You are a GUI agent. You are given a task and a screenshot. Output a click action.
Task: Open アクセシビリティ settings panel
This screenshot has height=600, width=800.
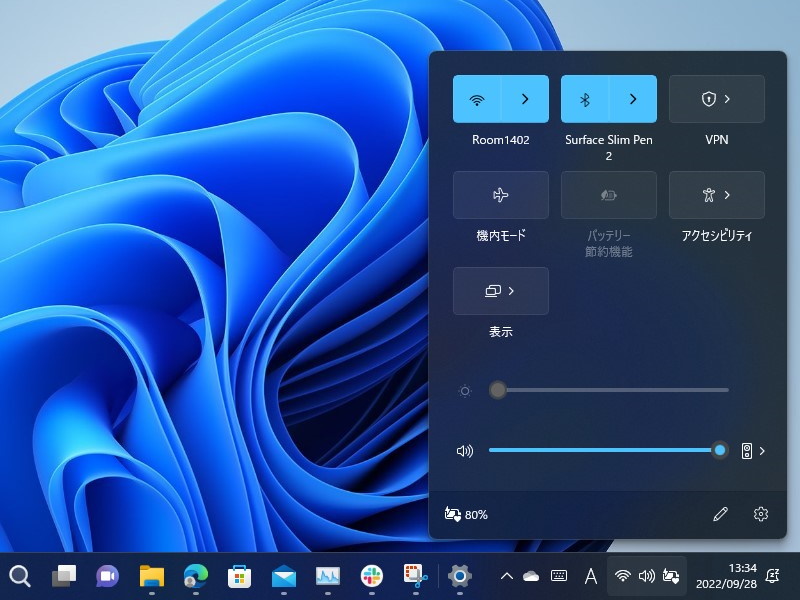tap(716, 195)
